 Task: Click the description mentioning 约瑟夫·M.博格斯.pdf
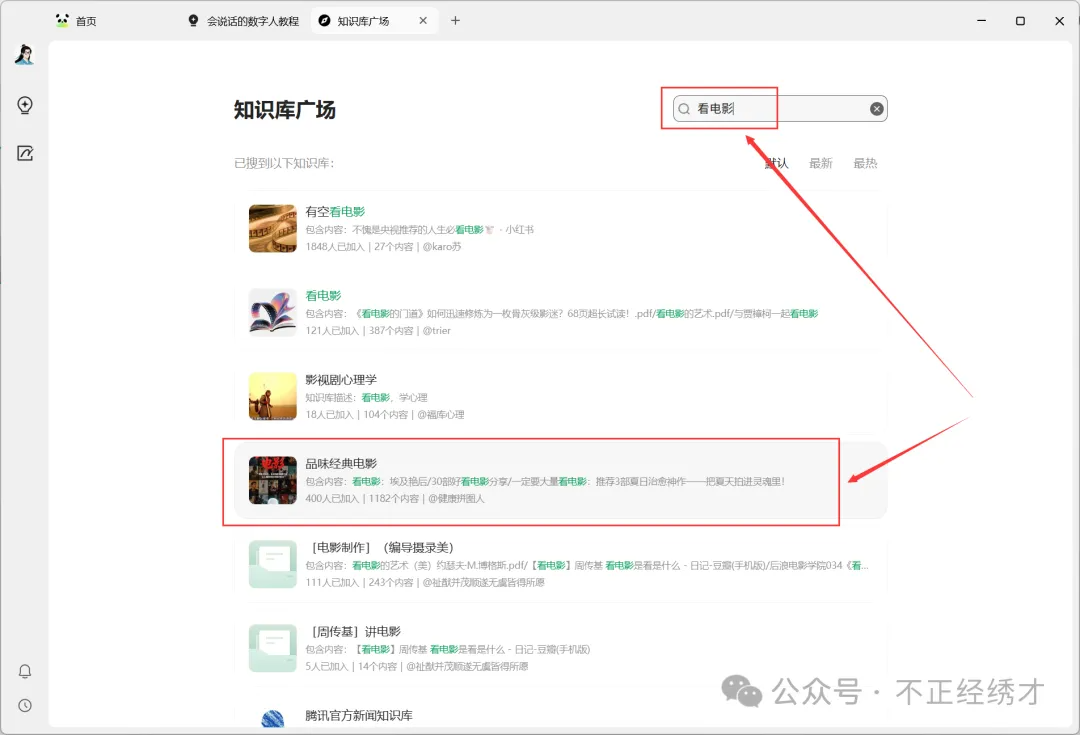pyautogui.click(x=587, y=566)
